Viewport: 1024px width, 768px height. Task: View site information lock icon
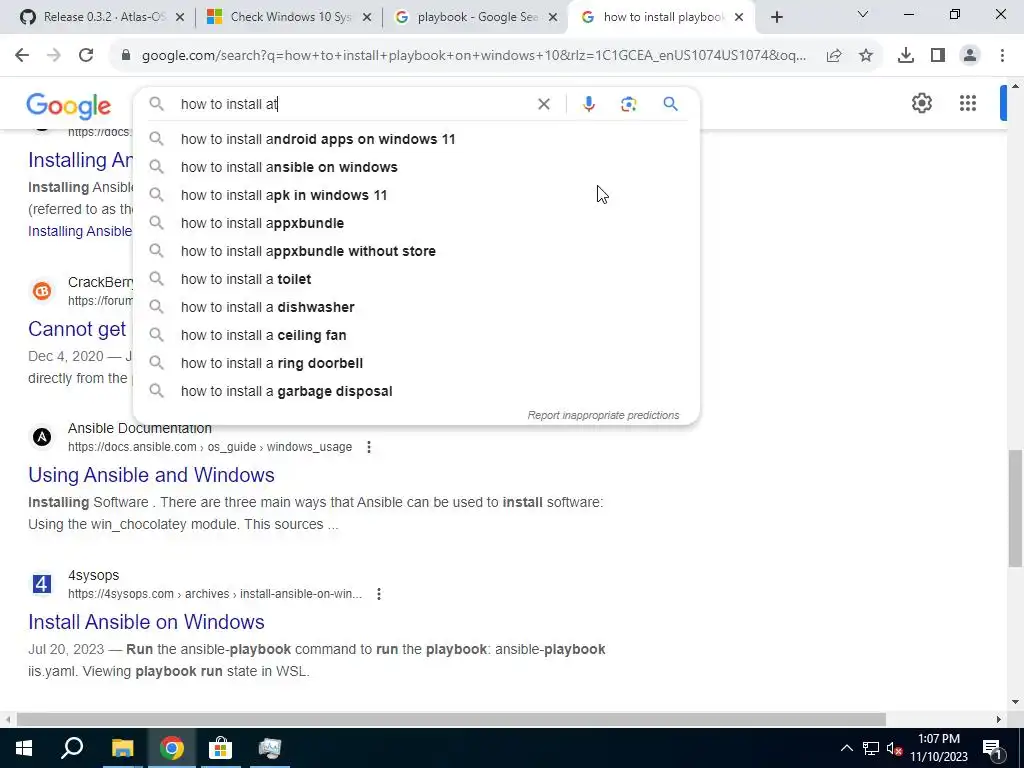(126, 56)
